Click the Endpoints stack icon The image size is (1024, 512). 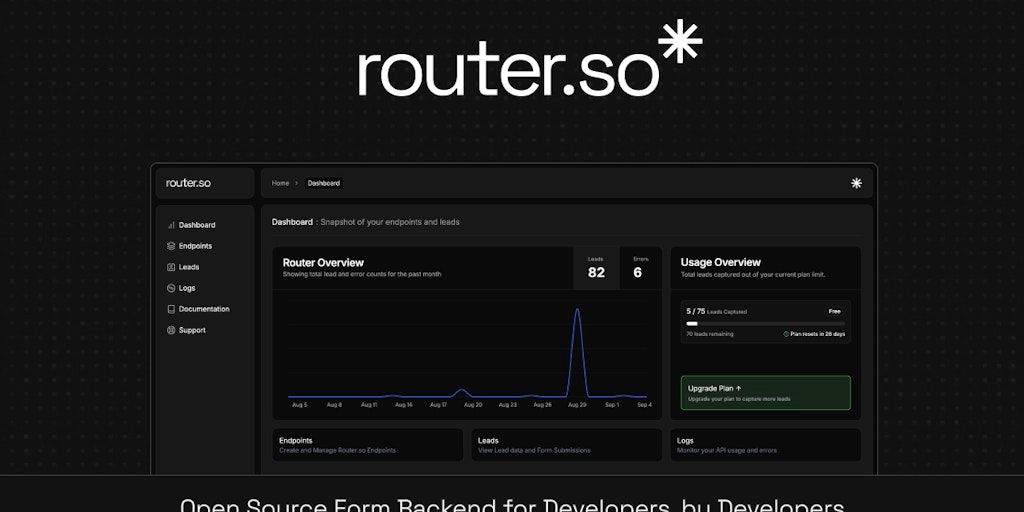pos(171,246)
